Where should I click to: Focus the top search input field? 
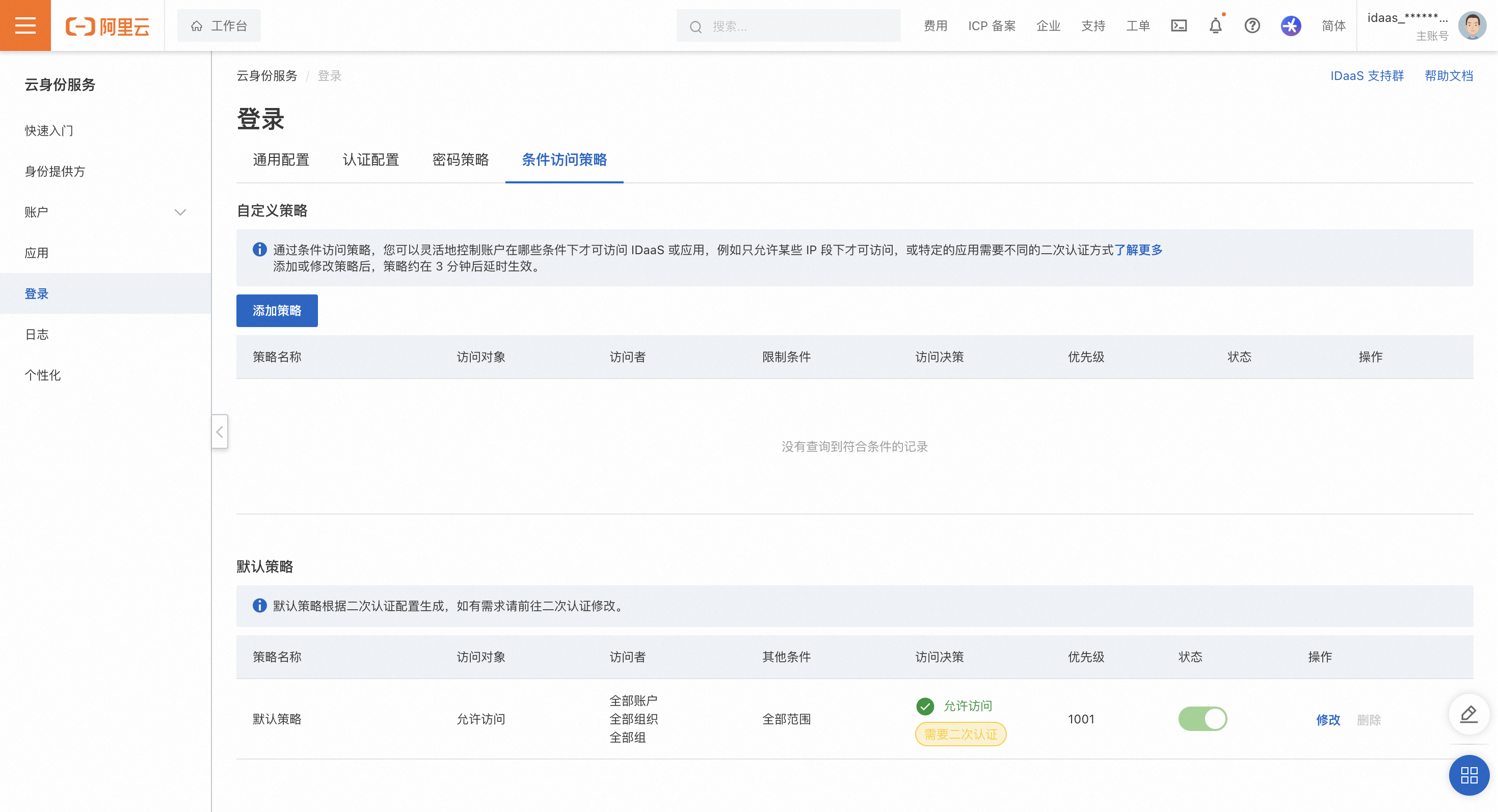tap(788, 25)
